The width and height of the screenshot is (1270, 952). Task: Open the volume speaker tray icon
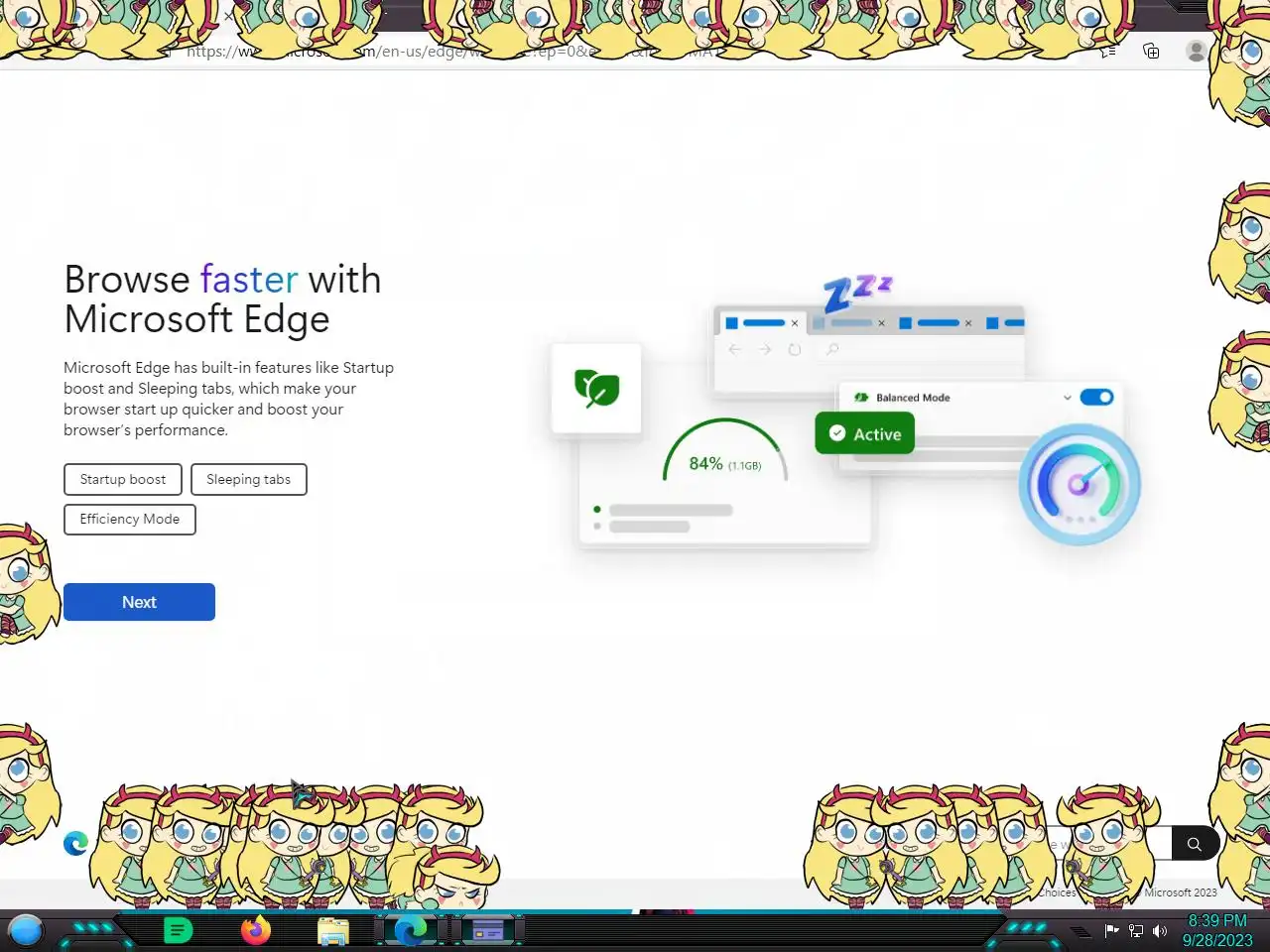click(1160, 930)
